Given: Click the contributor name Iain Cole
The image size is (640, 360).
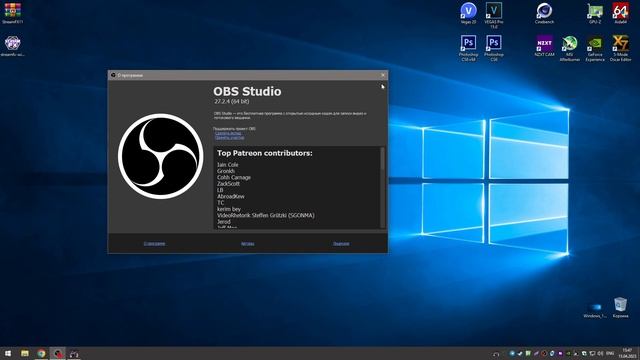Looking at the screenshot, I should pos(227,165).
